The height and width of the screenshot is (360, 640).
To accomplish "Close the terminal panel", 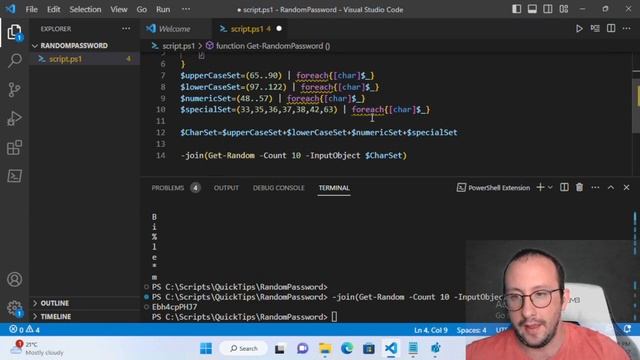I will pos(627,187).
